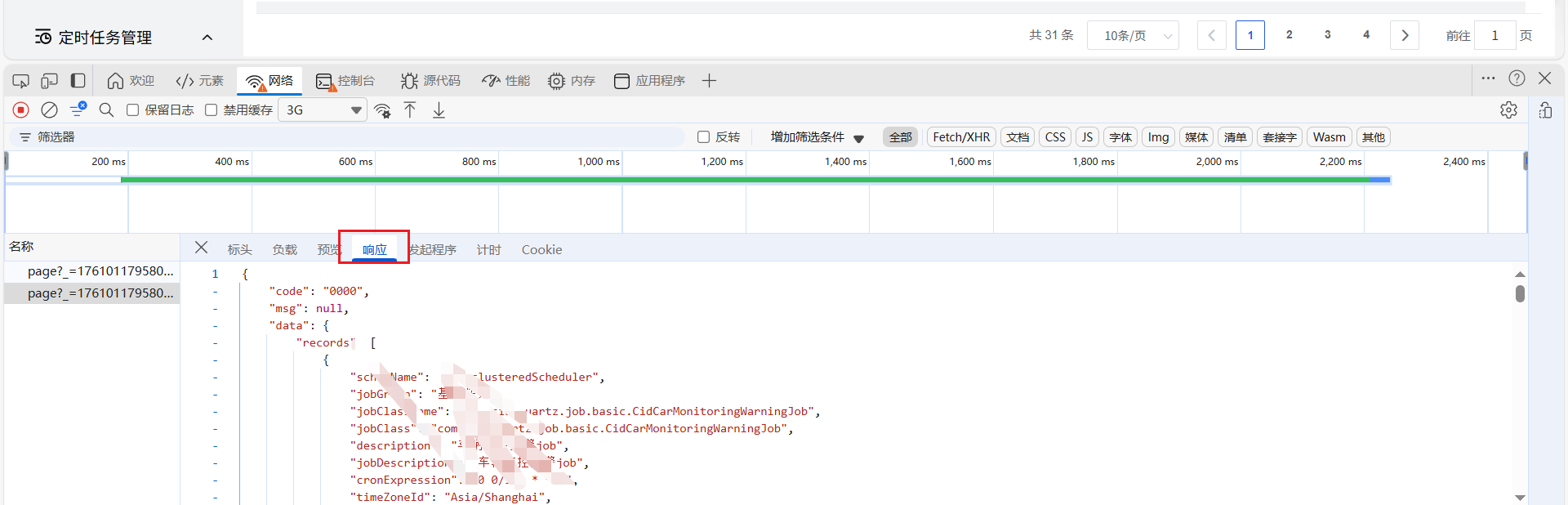Open 增加筛选条件 dropdown
Image resolution: width=1568 pixels, height=505 pixels.
pos(817,137)
